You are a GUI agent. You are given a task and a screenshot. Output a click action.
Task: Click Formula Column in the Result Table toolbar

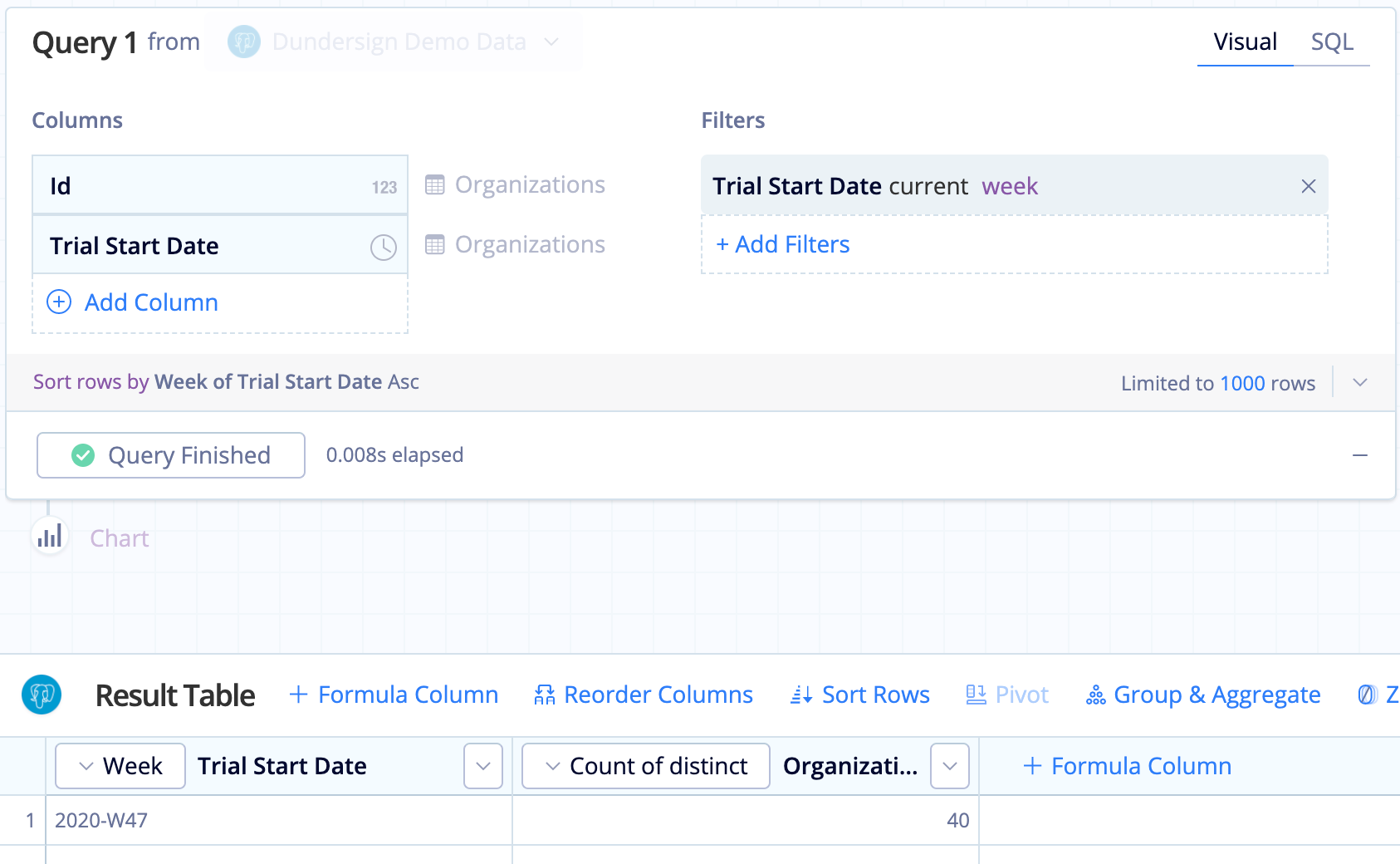(394, 695)
